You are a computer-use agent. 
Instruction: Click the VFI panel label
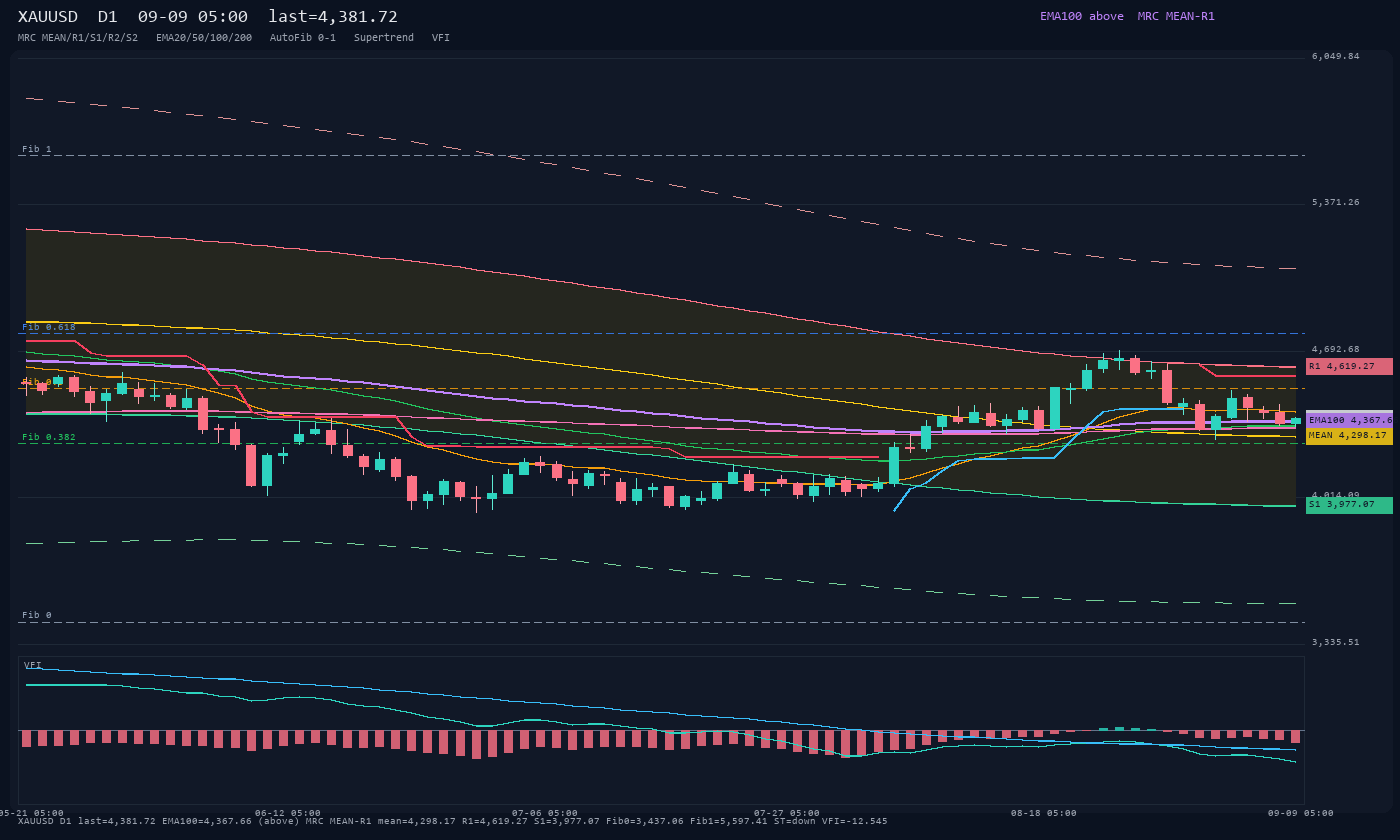click(x=33, y=665)
